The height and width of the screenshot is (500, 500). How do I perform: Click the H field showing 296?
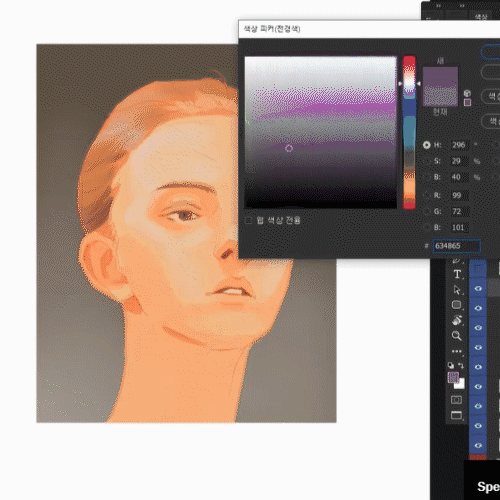tap(459, 145)
